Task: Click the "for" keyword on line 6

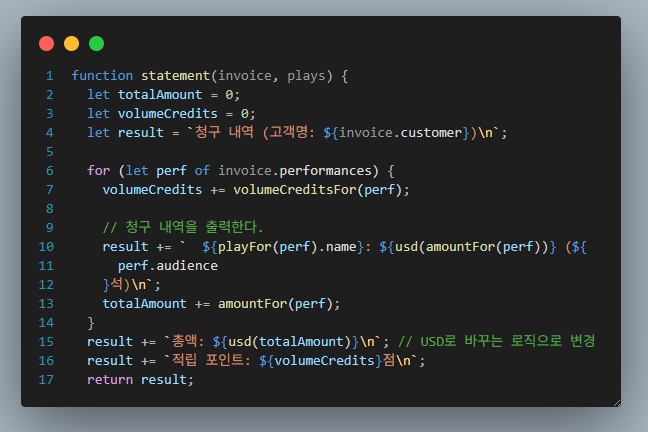Action: point(98,171)
